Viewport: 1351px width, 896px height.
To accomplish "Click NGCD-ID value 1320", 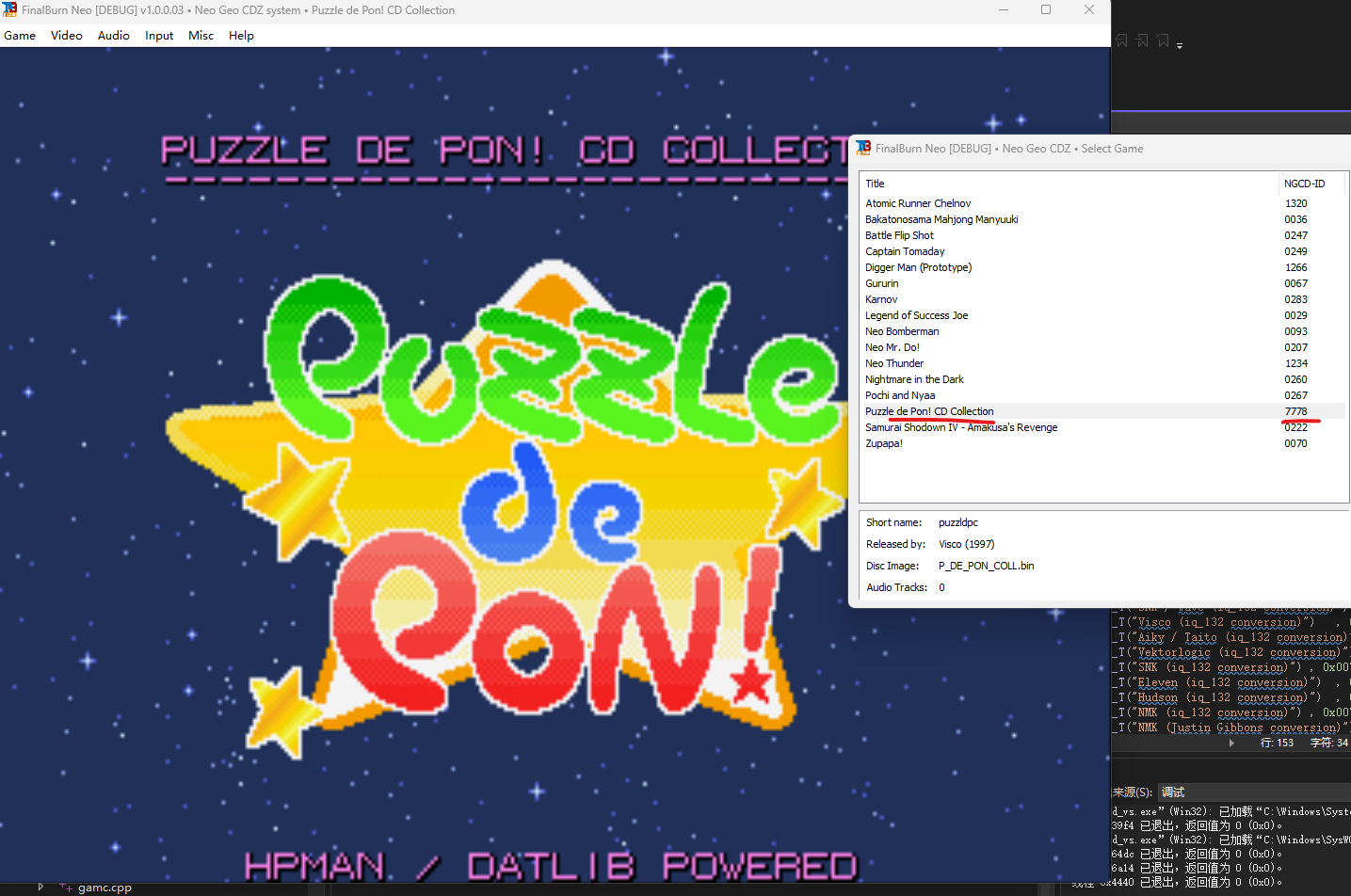I will point(1295,203).
